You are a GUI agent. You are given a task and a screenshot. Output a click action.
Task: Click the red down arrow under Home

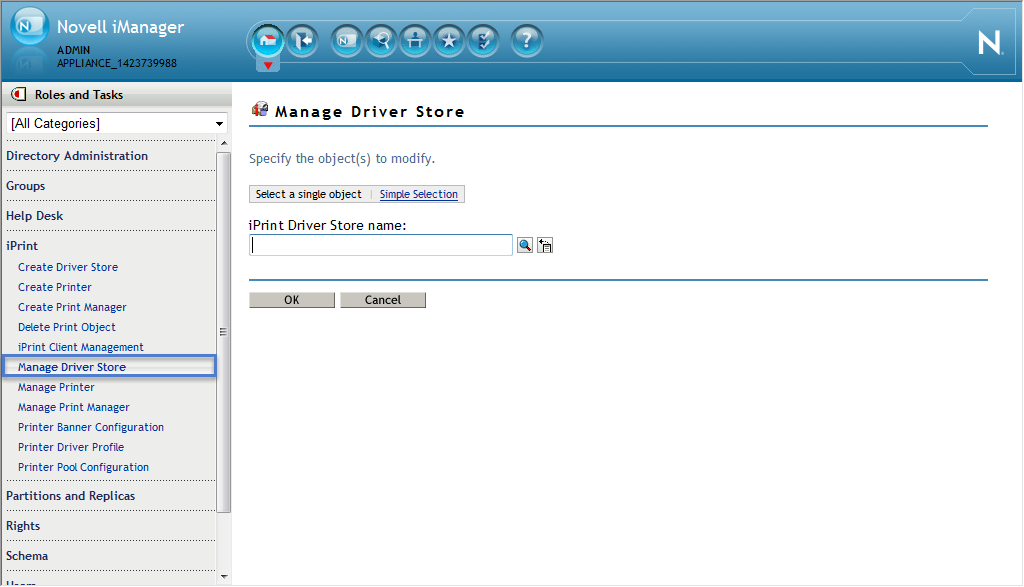(268, 65)
